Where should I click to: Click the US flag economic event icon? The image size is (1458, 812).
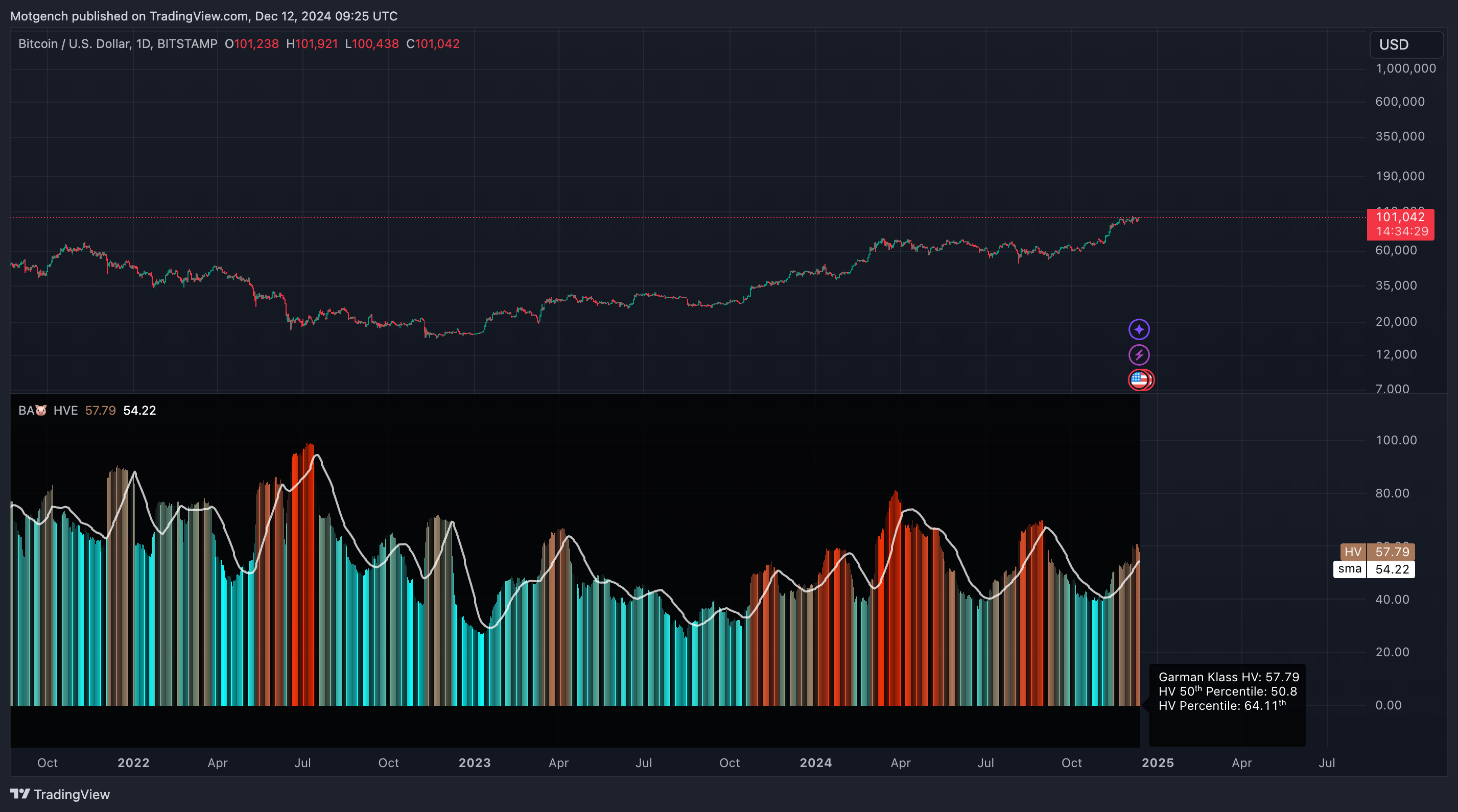(x=1140, y=379)
